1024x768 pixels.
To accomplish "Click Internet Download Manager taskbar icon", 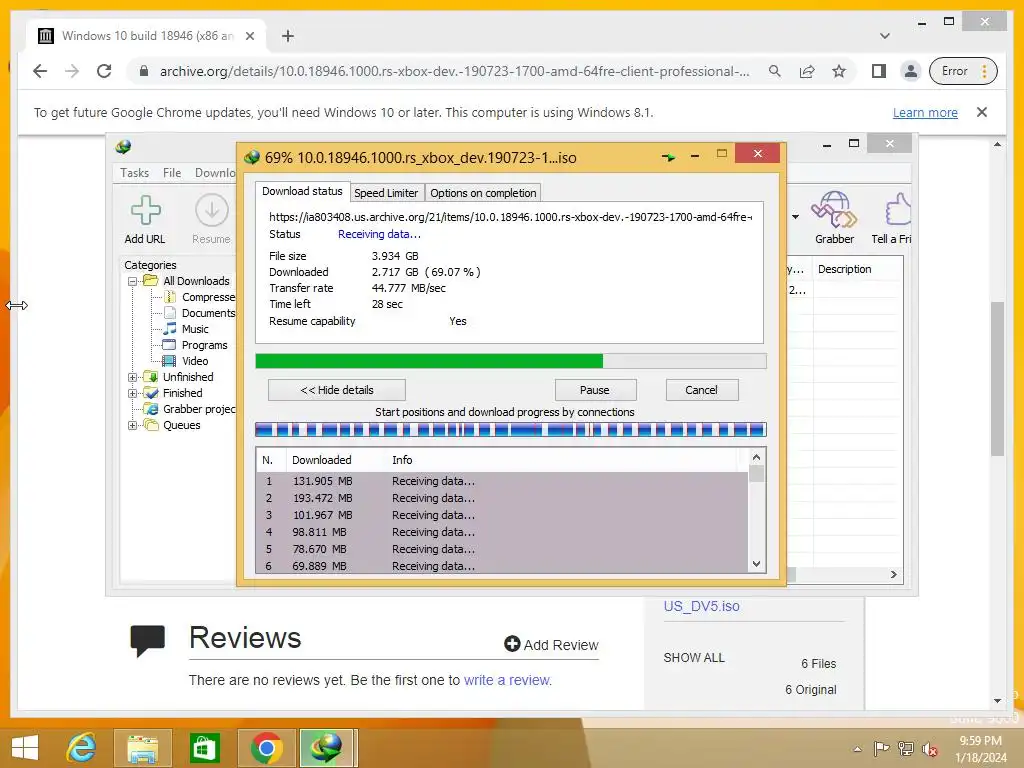I will point(327,748).
